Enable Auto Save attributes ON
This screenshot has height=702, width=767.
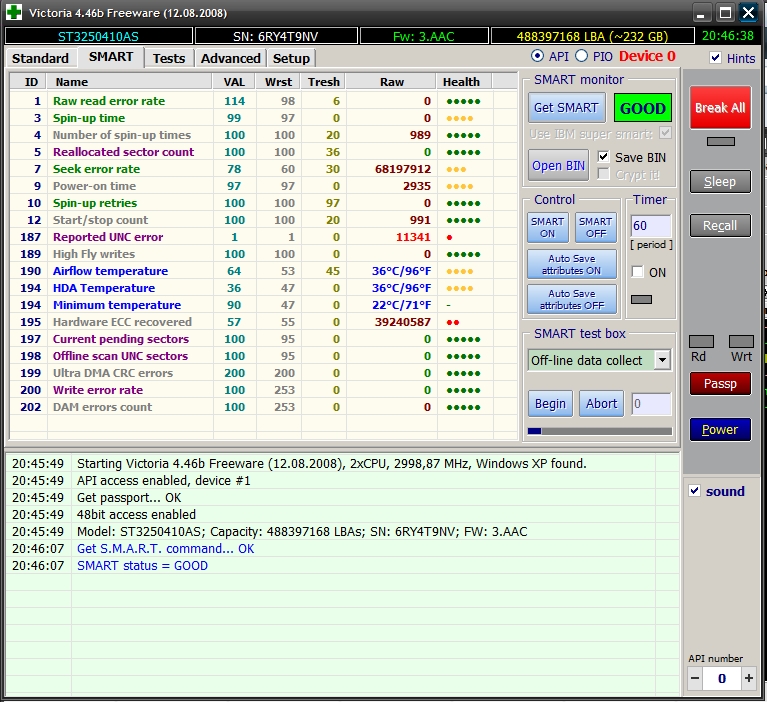point(572,264)
